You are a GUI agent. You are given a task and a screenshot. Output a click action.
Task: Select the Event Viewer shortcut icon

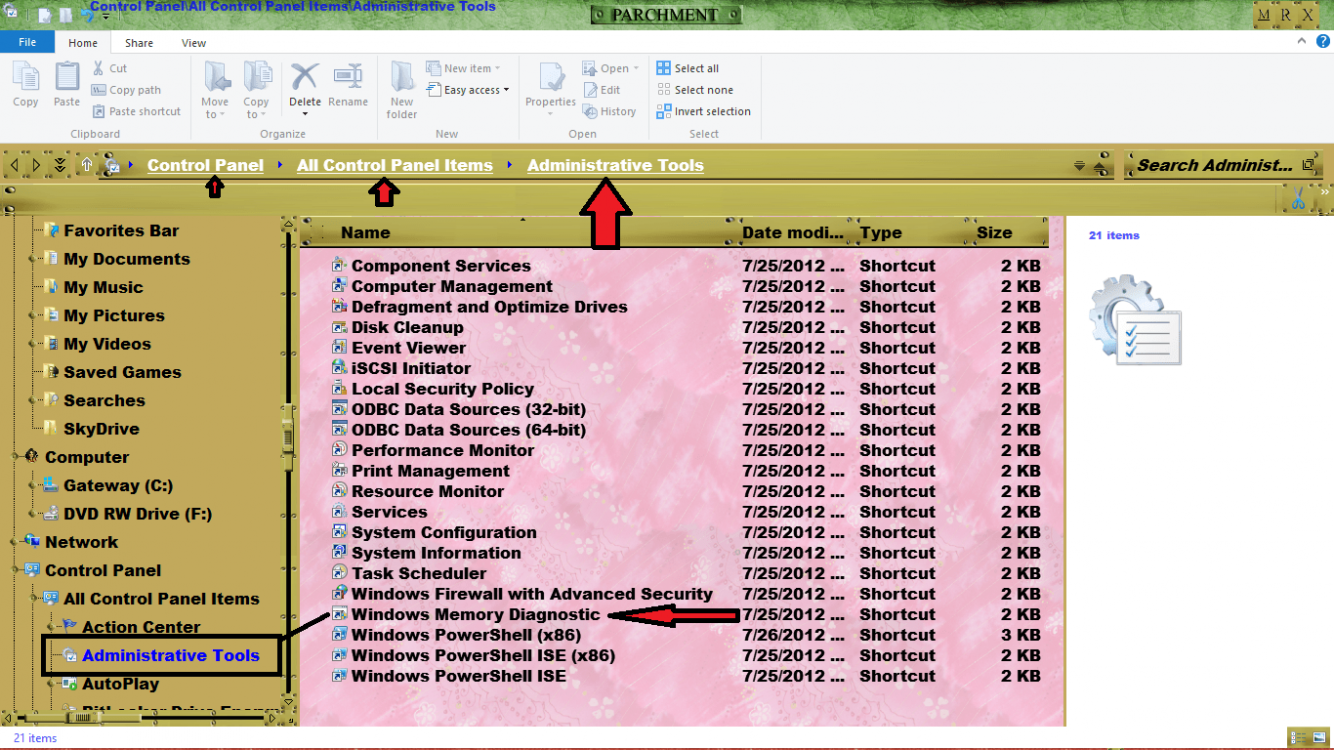(x=339, y=348)
